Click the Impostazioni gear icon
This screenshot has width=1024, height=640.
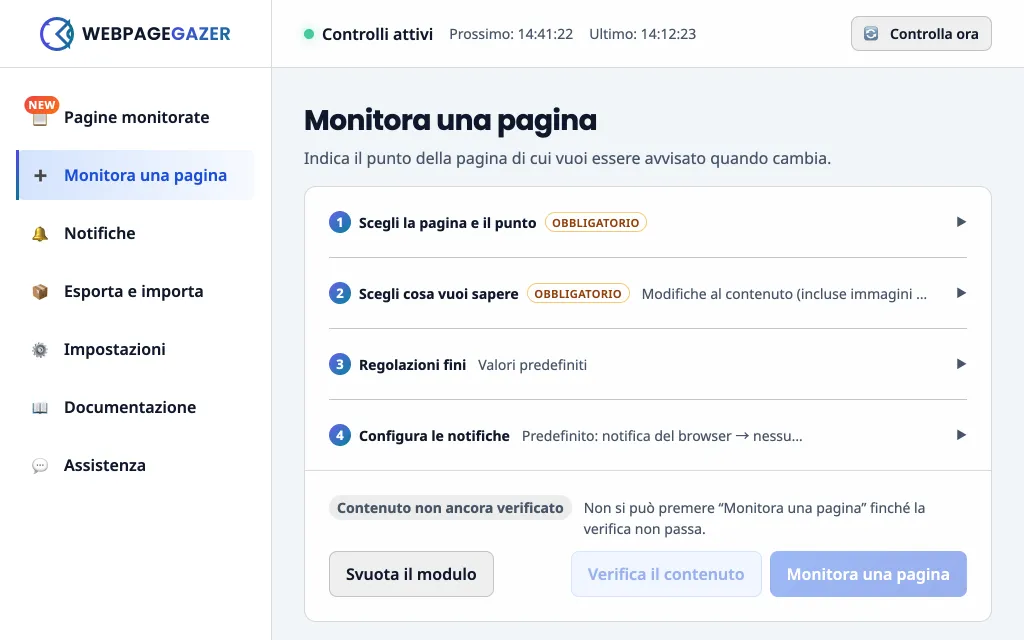[40, 349]
